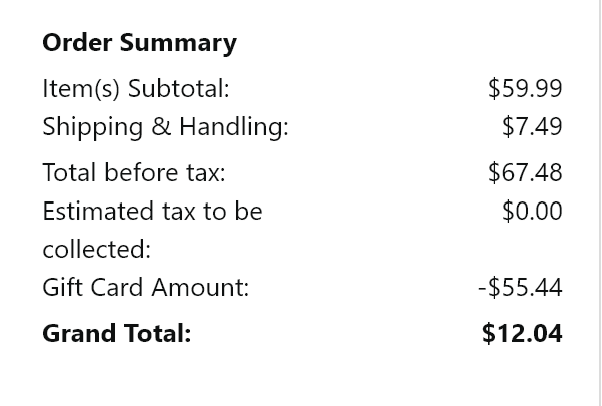Select the $0.00 estimated tax amount
Viewport: 602px width, 406px height.
pos(532,211)
